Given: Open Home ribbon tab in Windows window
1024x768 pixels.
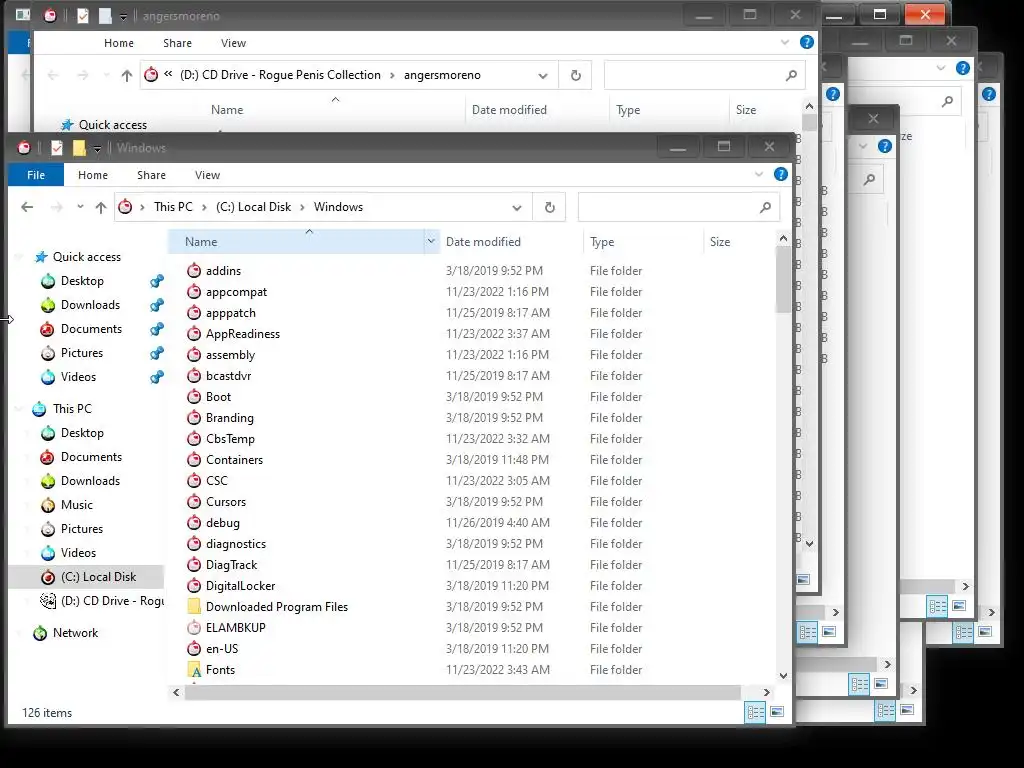Looking at the screenshot, I should pos(93,175).
